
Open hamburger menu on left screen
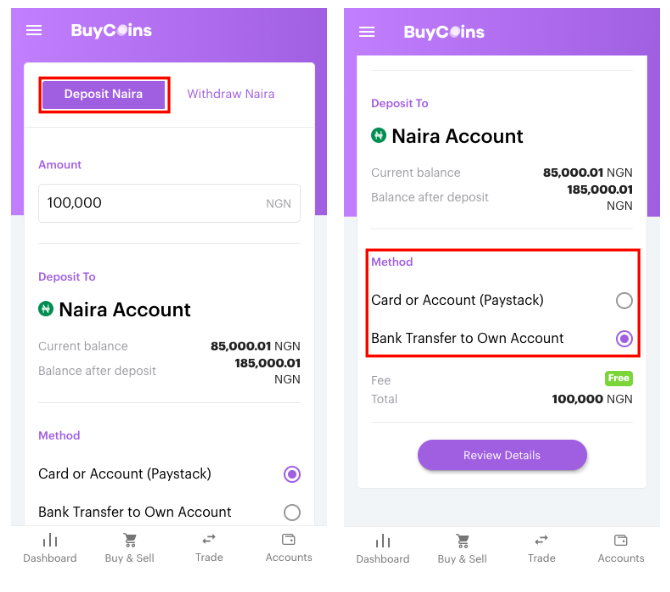[x=34, y=30]
